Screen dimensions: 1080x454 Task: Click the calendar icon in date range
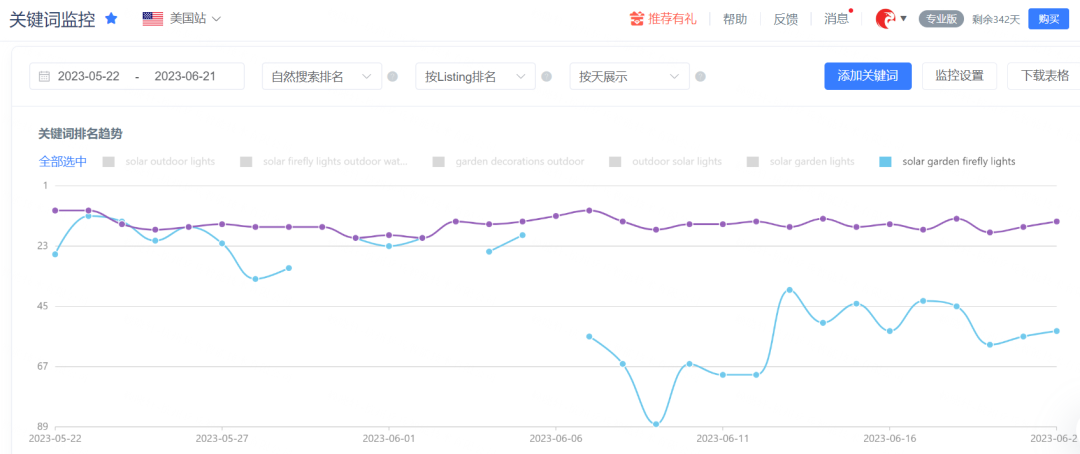click(44, 76)
